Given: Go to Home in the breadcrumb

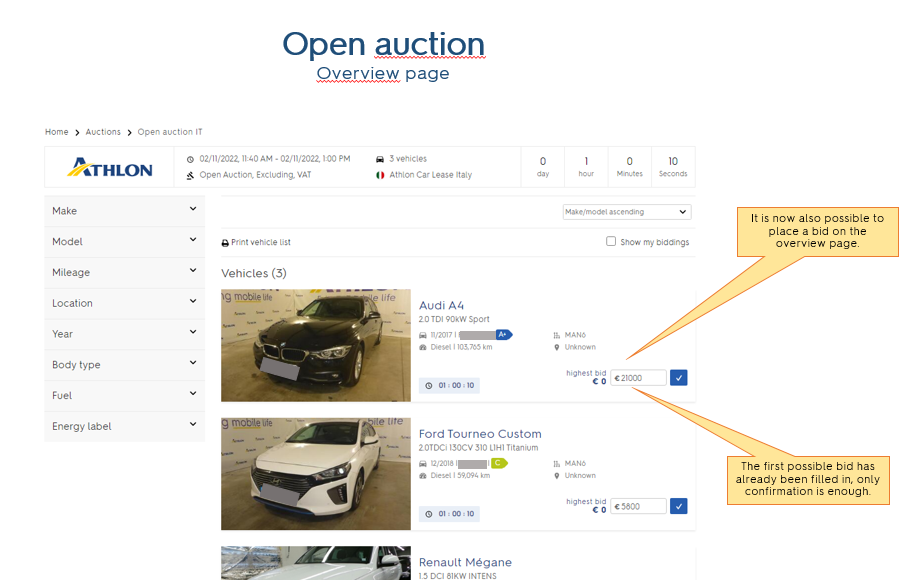Looking at the screenshot, I should pyautogui.click(x=57, y=132).
